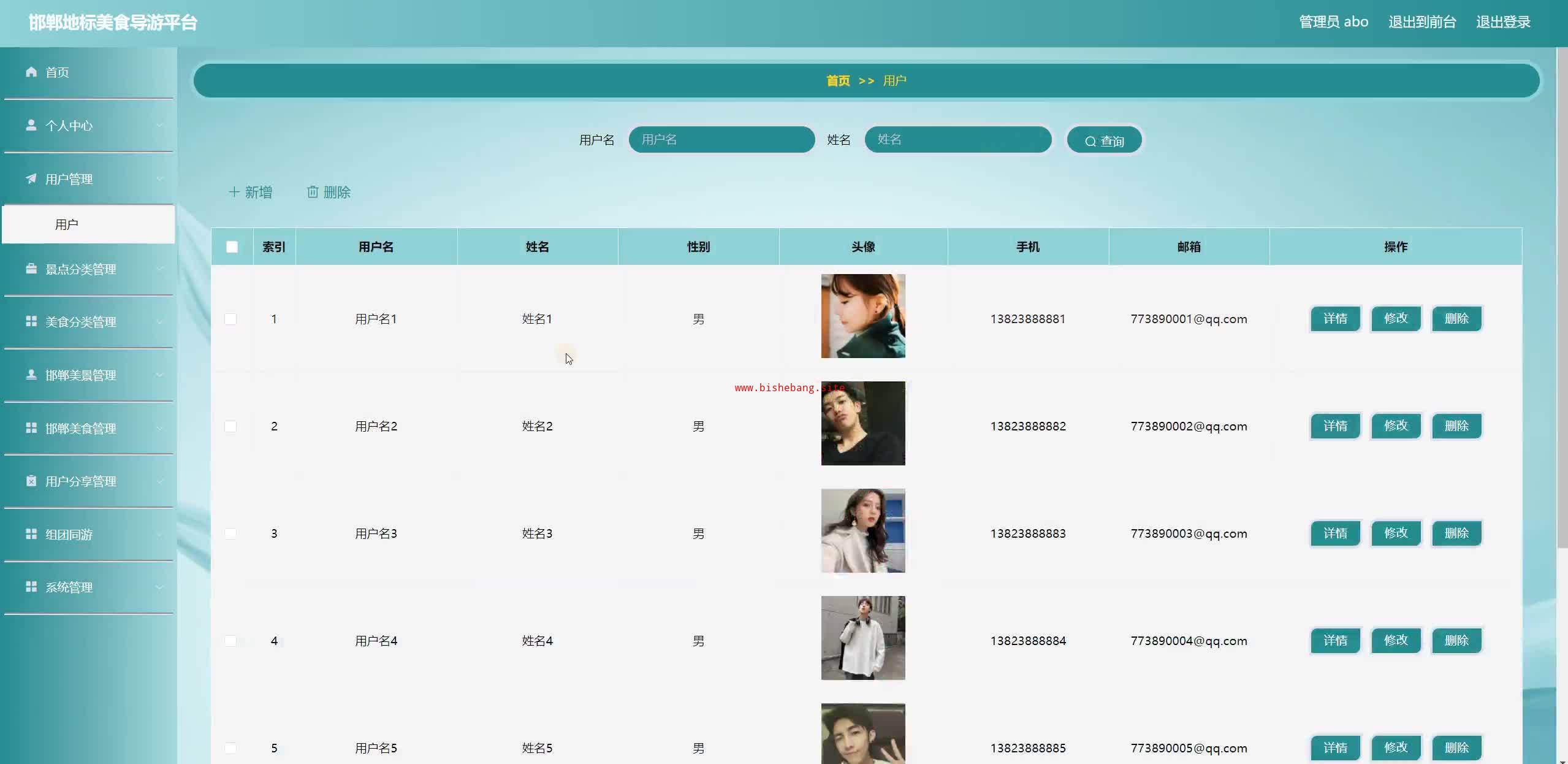Click the grid icon for 美食分类管理
Viewport: 1568px width, 764px height.
[31, 321]
